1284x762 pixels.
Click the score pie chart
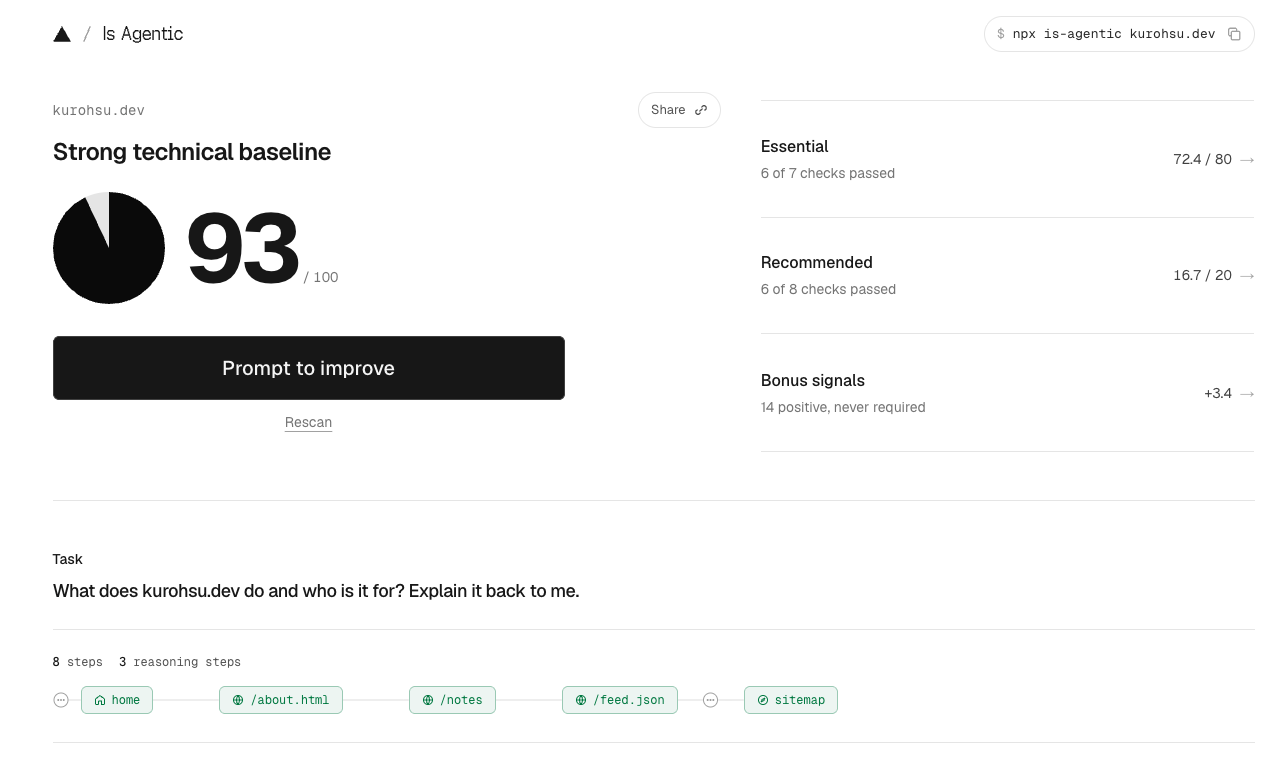(109, 248)
